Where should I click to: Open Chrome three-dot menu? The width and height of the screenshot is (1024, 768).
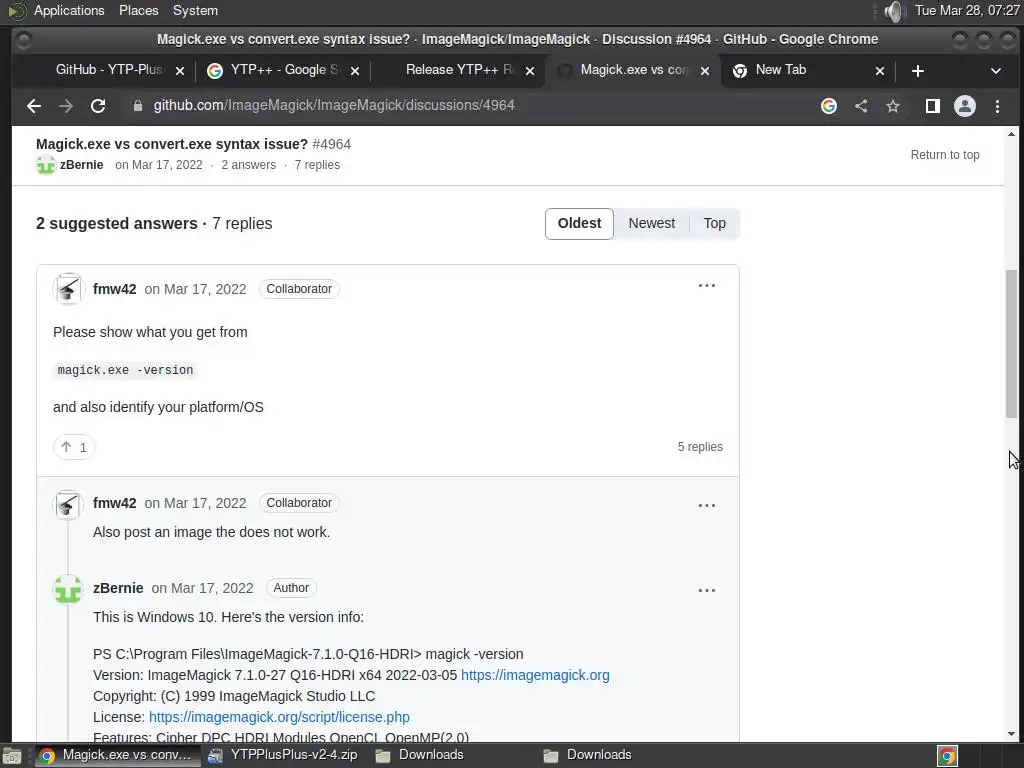[x=997, y=106]
